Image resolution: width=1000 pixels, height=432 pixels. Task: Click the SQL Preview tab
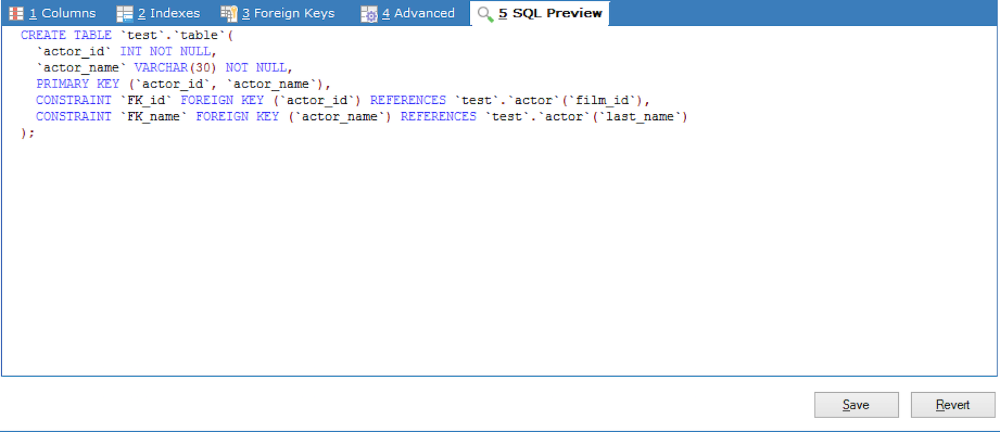(x=540, y=13)
